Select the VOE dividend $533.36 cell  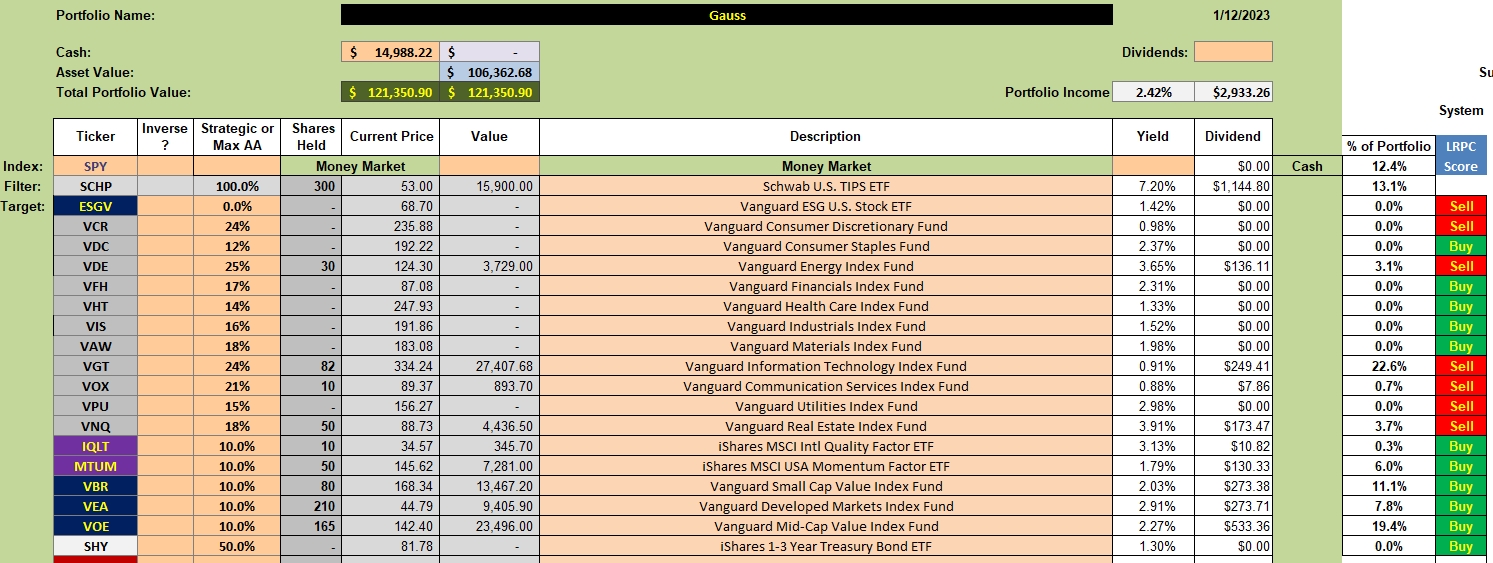tap(1233, 526)
